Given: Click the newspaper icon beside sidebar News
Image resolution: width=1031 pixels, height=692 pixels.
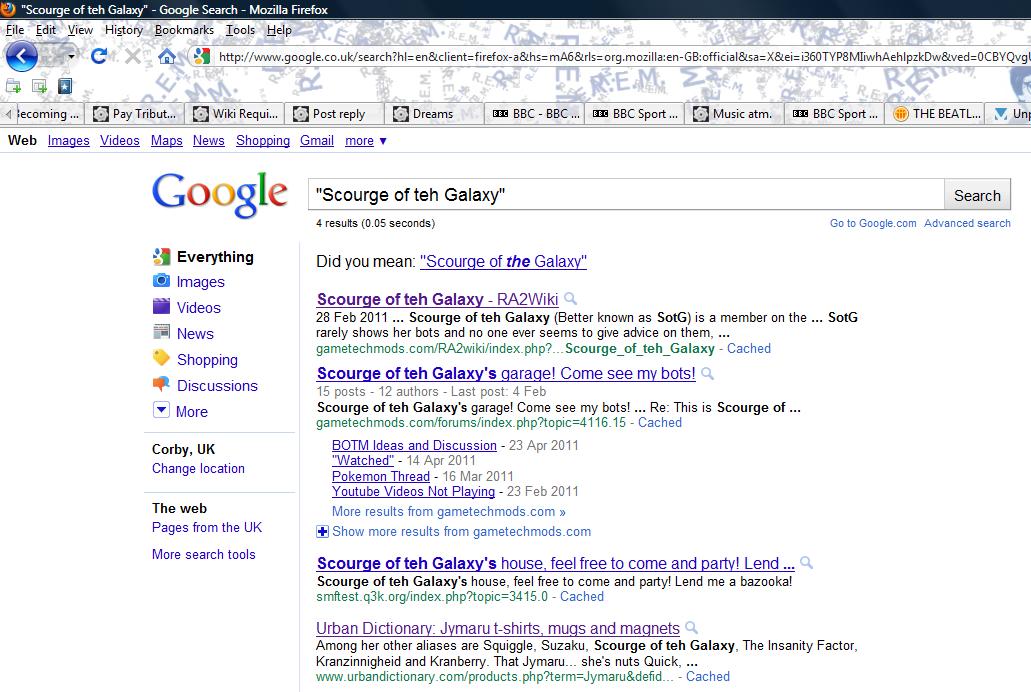Looking at the screenshot, I should tap(161, 332).
